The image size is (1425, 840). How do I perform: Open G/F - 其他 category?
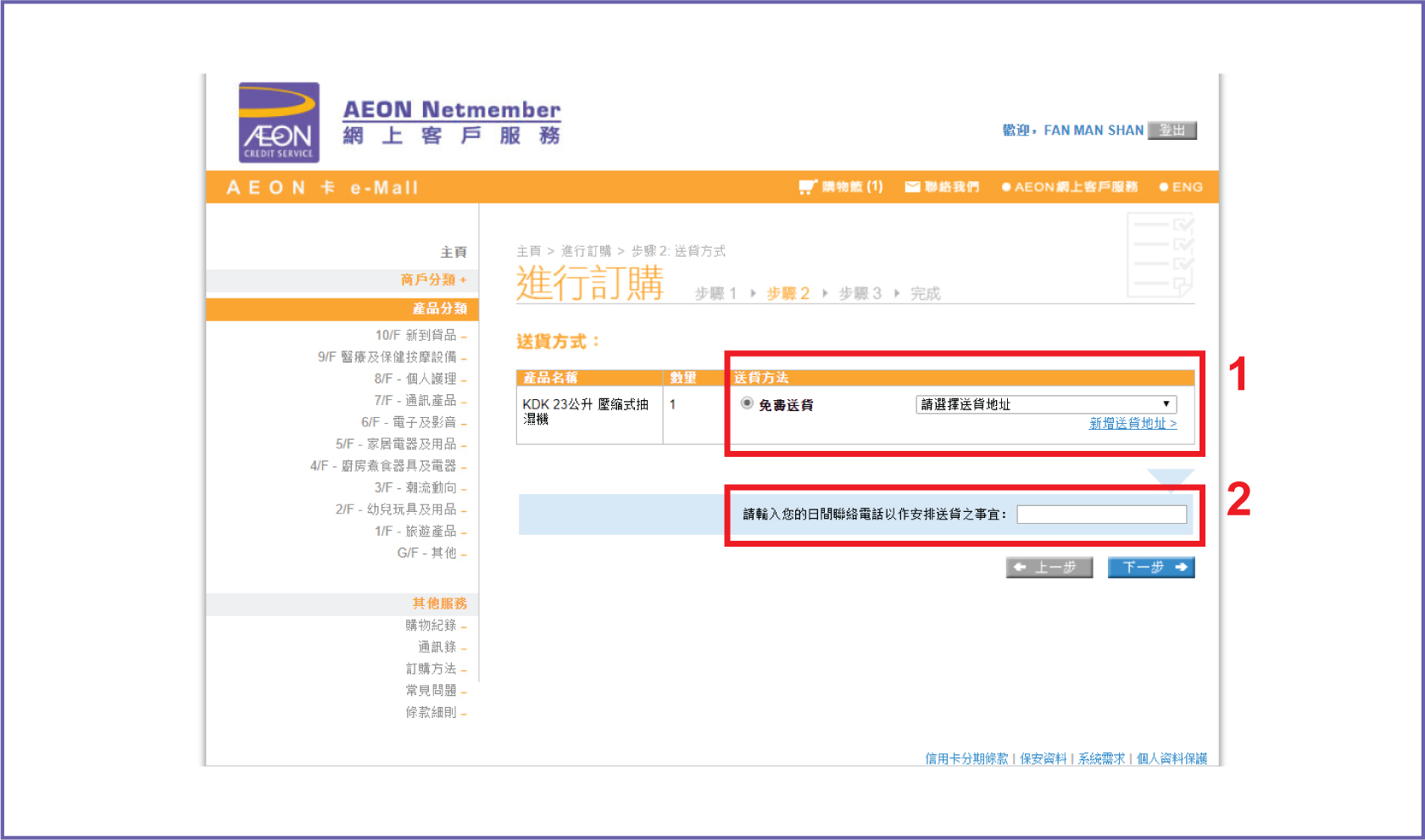(431, 553)
